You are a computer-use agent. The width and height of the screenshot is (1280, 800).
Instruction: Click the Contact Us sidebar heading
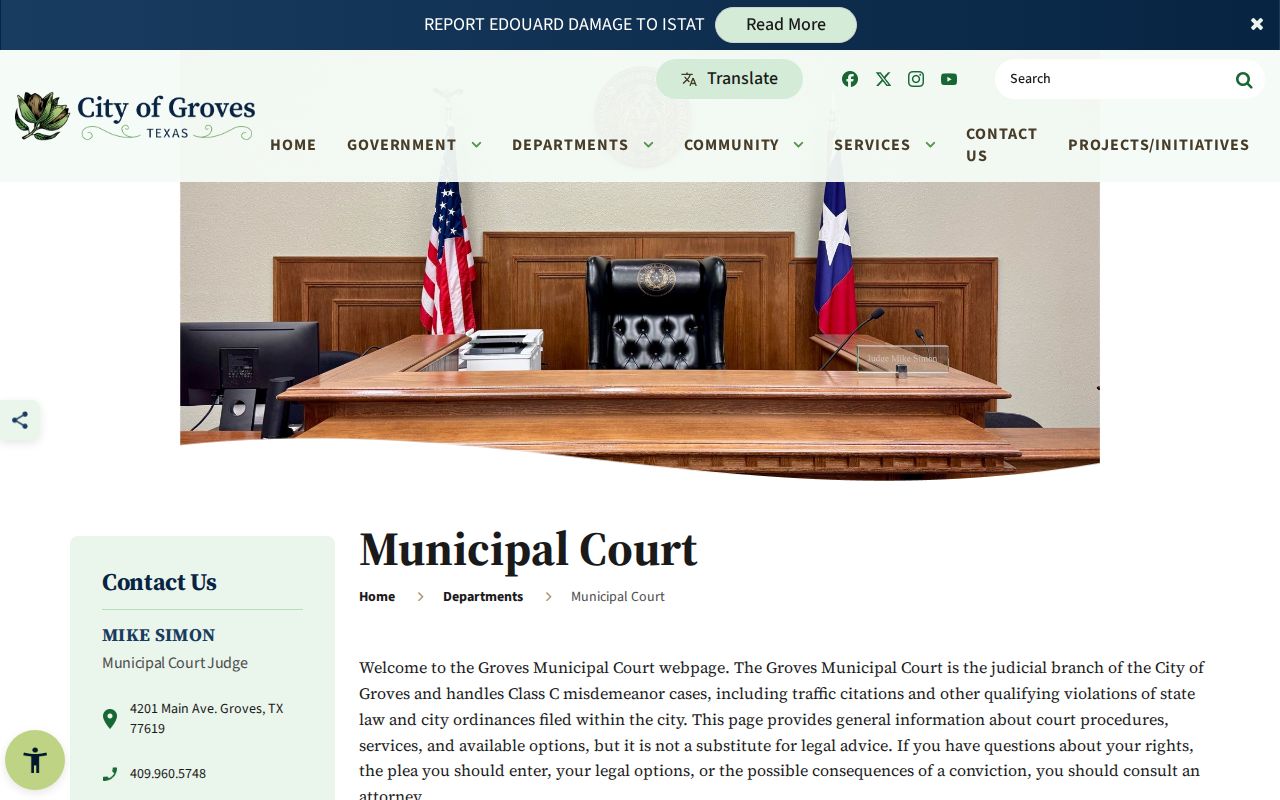(159, 582)
